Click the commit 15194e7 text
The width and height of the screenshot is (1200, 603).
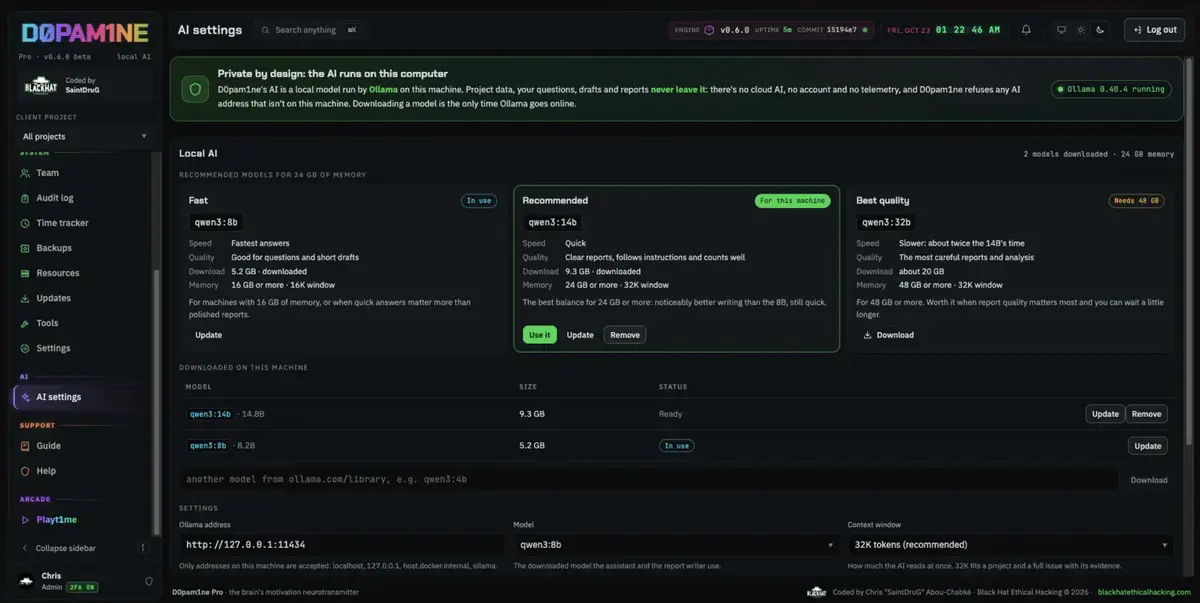[x=827, y=30]
